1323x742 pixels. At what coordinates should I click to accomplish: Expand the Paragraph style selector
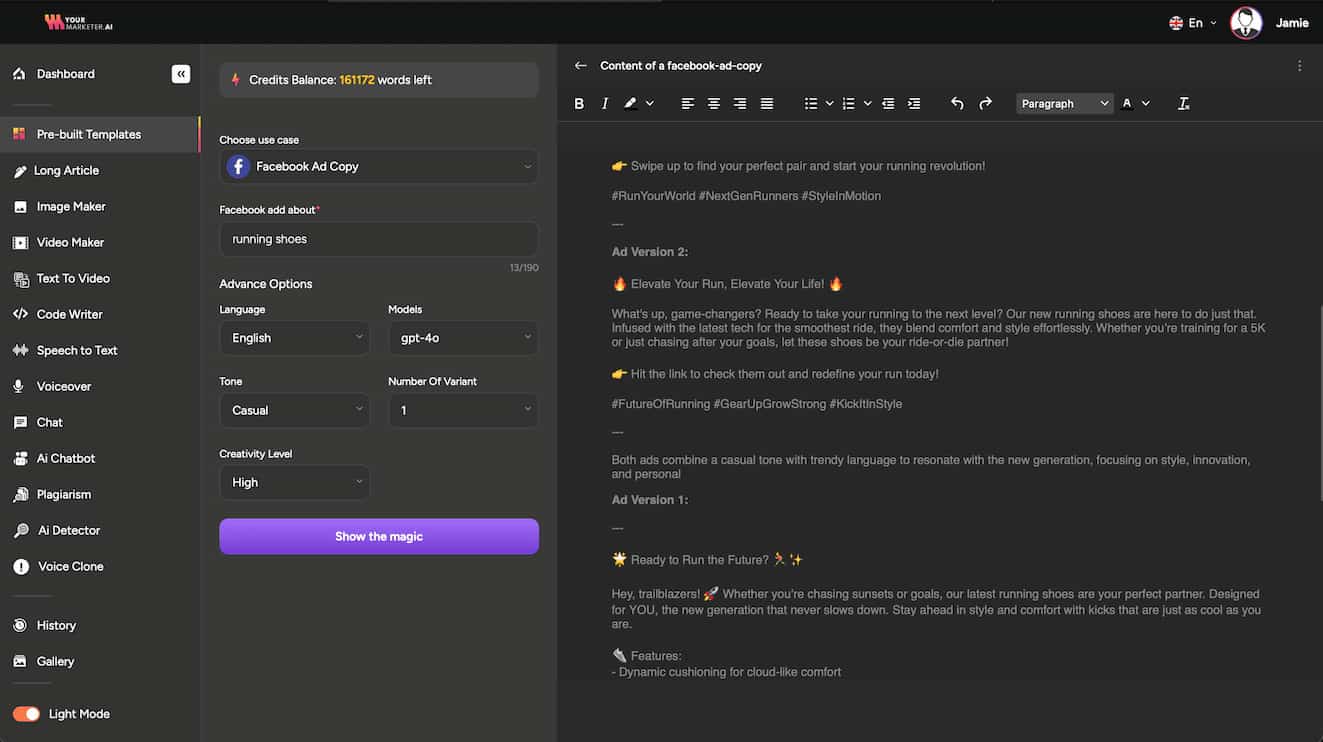point(1064,103)
